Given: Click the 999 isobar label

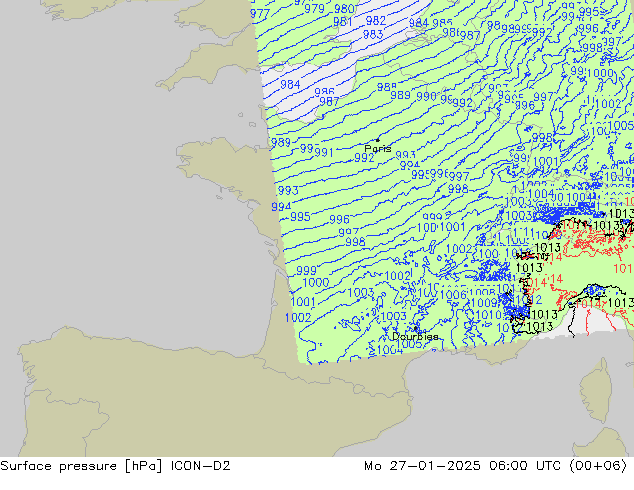Looking at the screenshot, I should tap(306, 270).
